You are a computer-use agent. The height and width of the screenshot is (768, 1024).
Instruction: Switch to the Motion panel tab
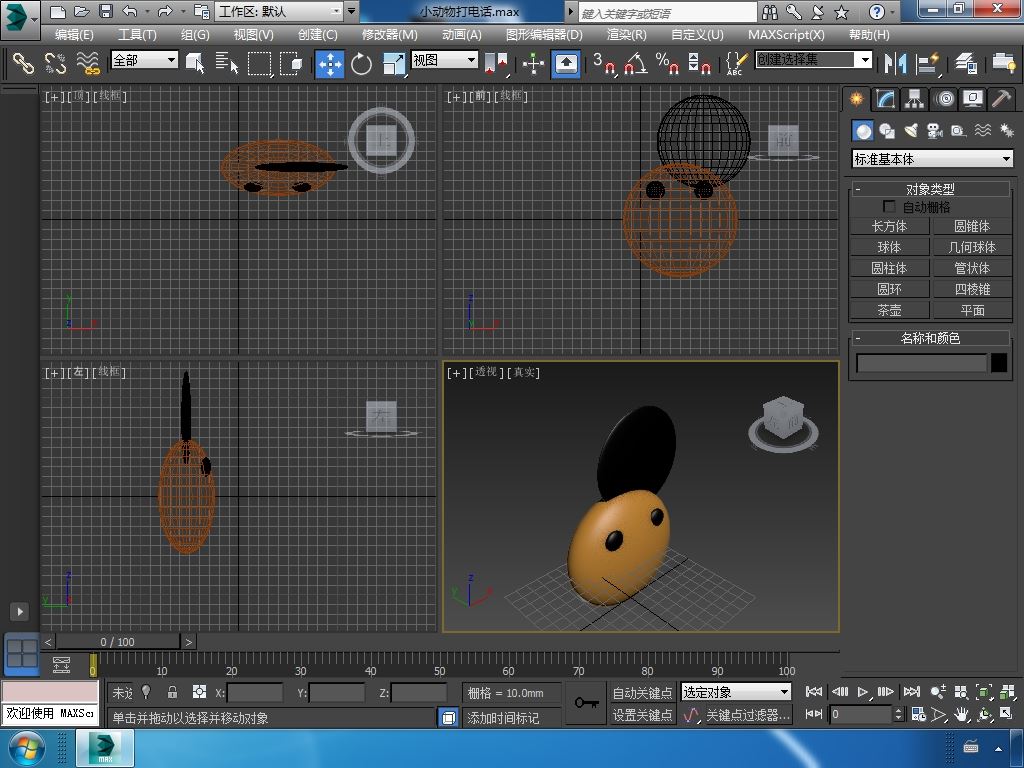[x=944, y=99]
